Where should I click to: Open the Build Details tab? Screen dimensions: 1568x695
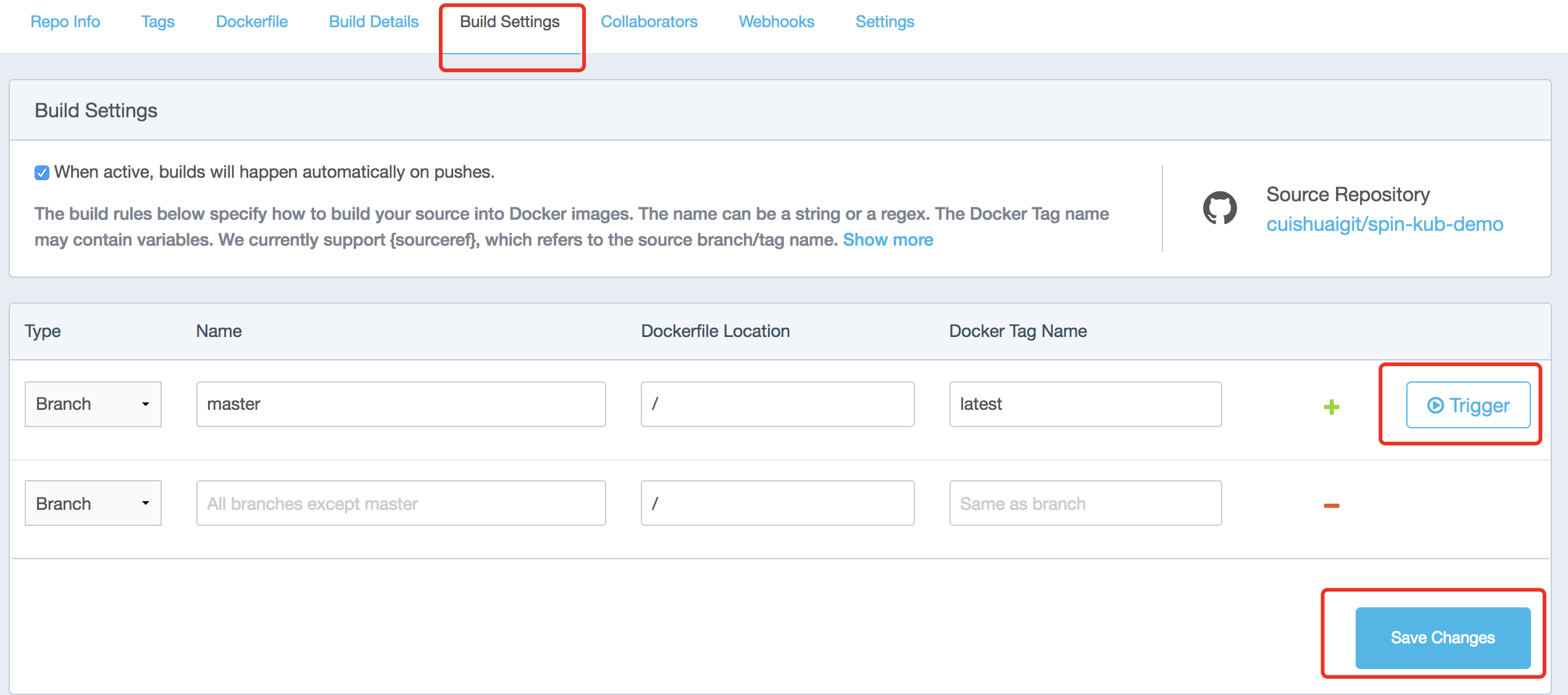(x=373, y=22)
